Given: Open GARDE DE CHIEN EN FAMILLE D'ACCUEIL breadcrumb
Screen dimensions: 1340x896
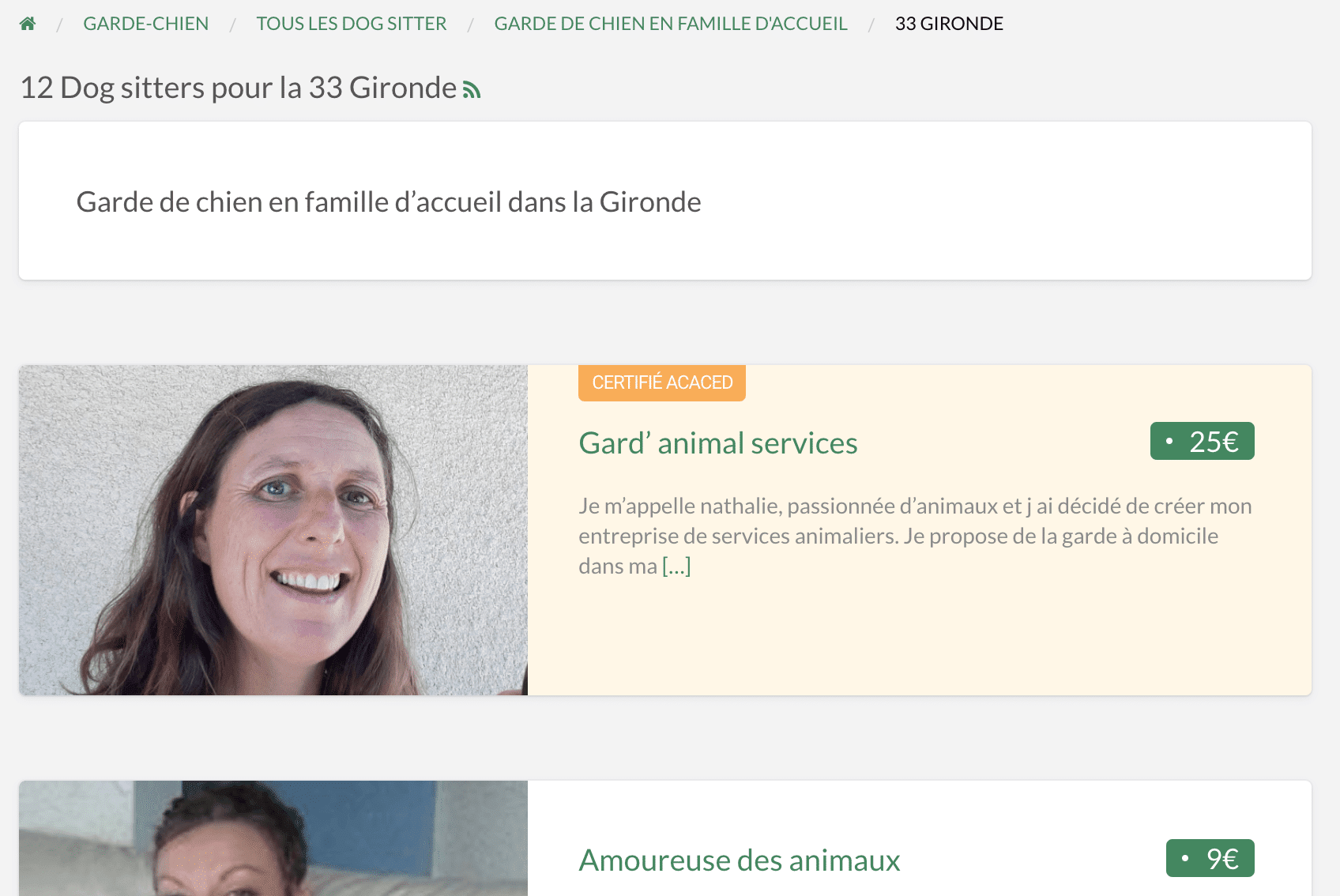Looking at the screenshot, I should click(671, 24).
